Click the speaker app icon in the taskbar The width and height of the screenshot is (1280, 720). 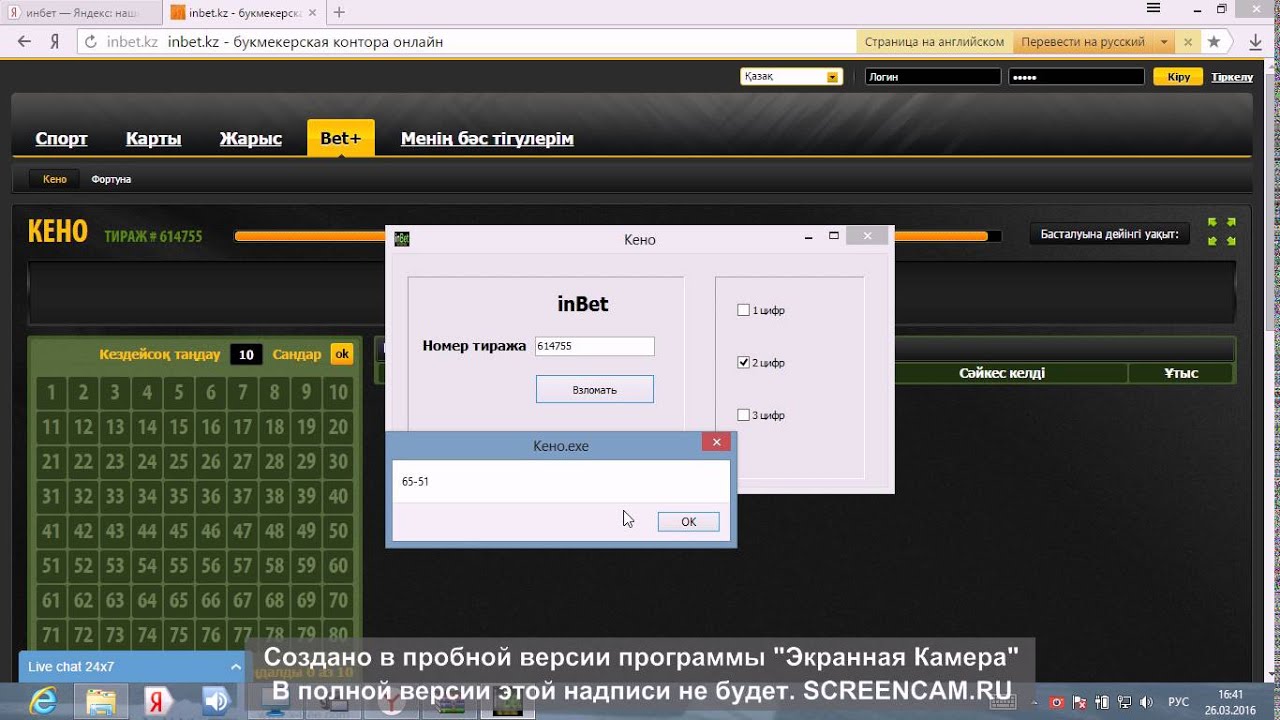click(x=215, y=701)
